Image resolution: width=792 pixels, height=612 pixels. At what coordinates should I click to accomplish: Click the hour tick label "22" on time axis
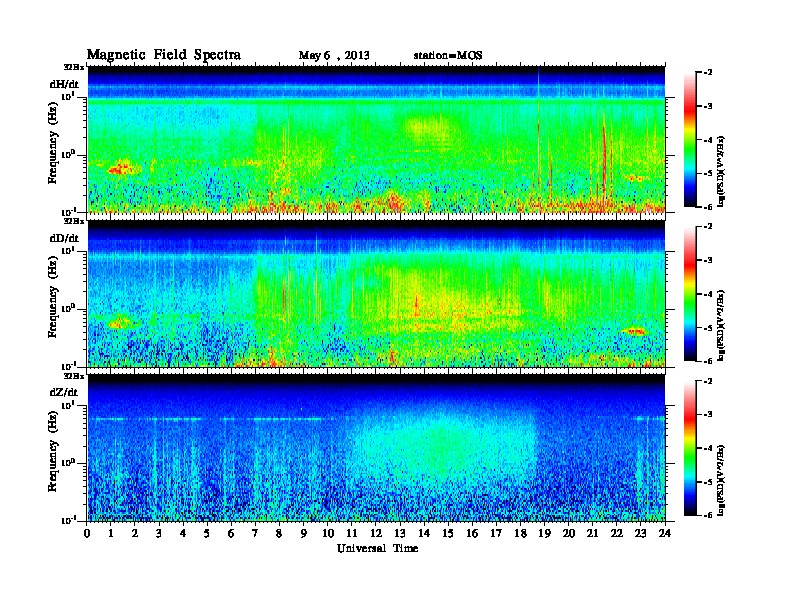617,533
